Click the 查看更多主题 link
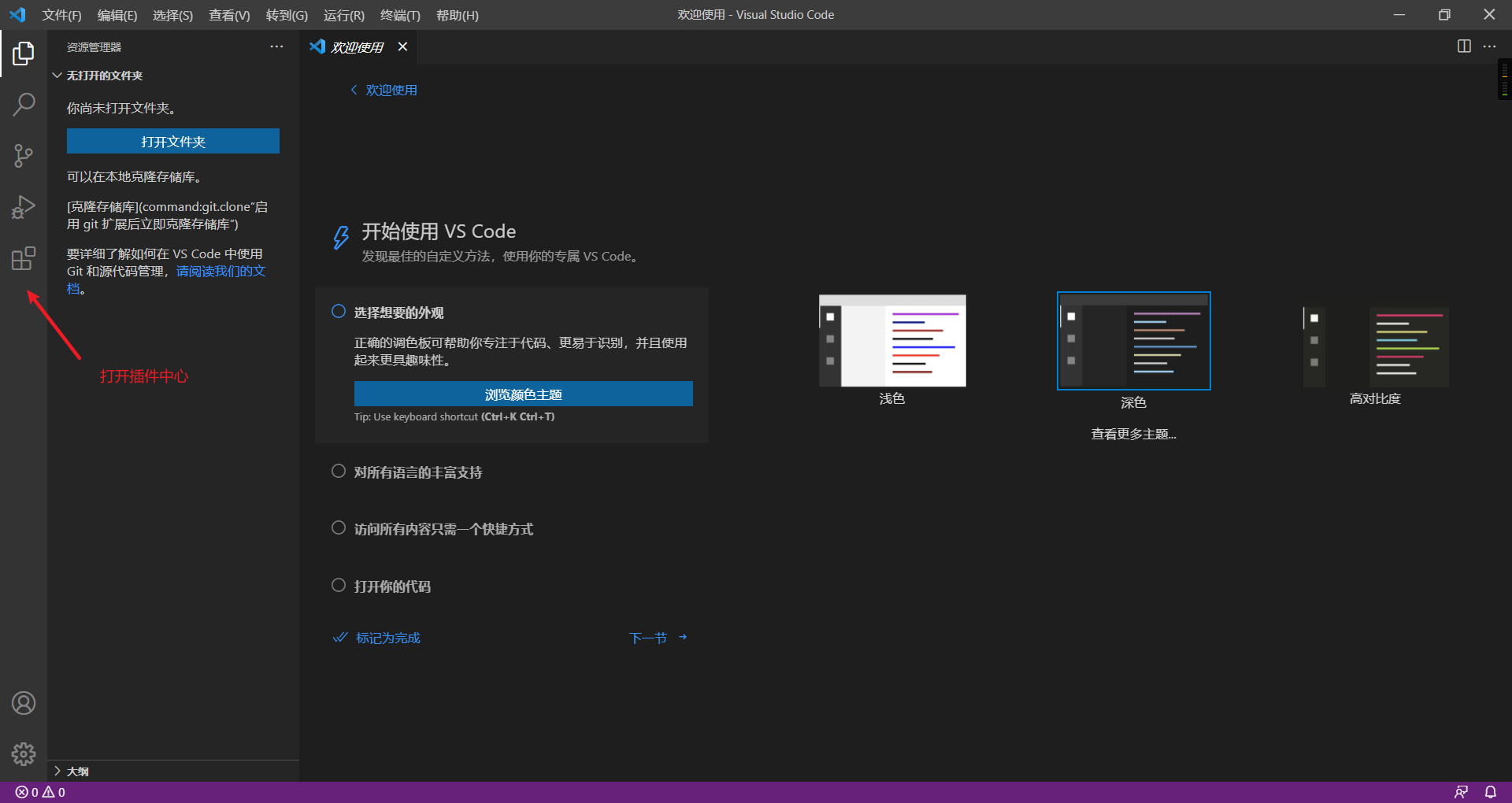 [x=1132, y=434]
